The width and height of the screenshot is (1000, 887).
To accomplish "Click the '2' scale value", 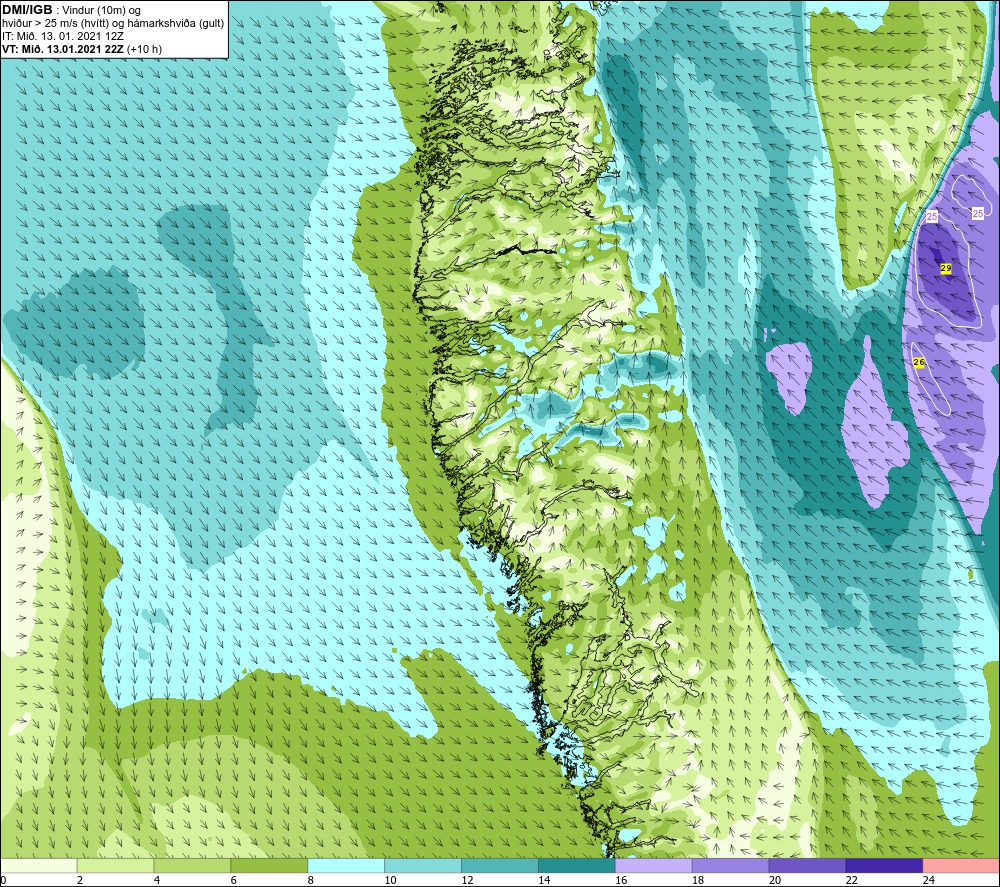I will (80, 880).
